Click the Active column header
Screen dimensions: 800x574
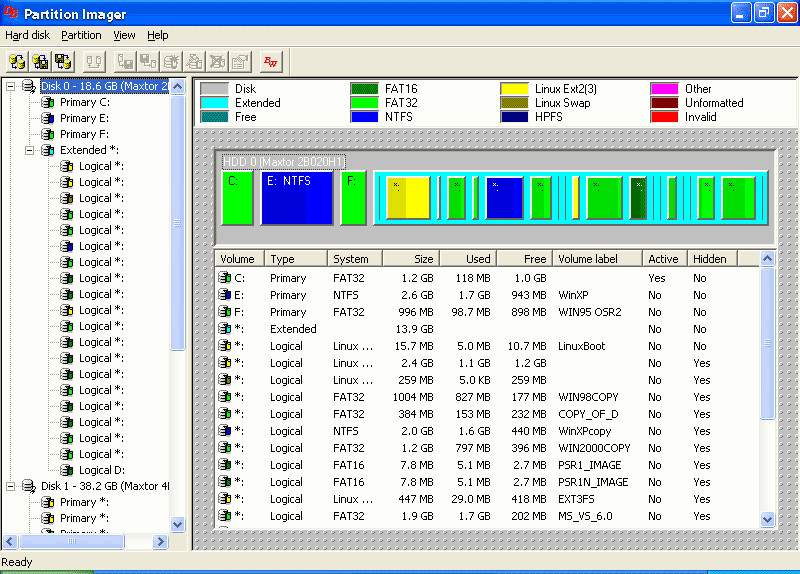click(x=665, y=259)
